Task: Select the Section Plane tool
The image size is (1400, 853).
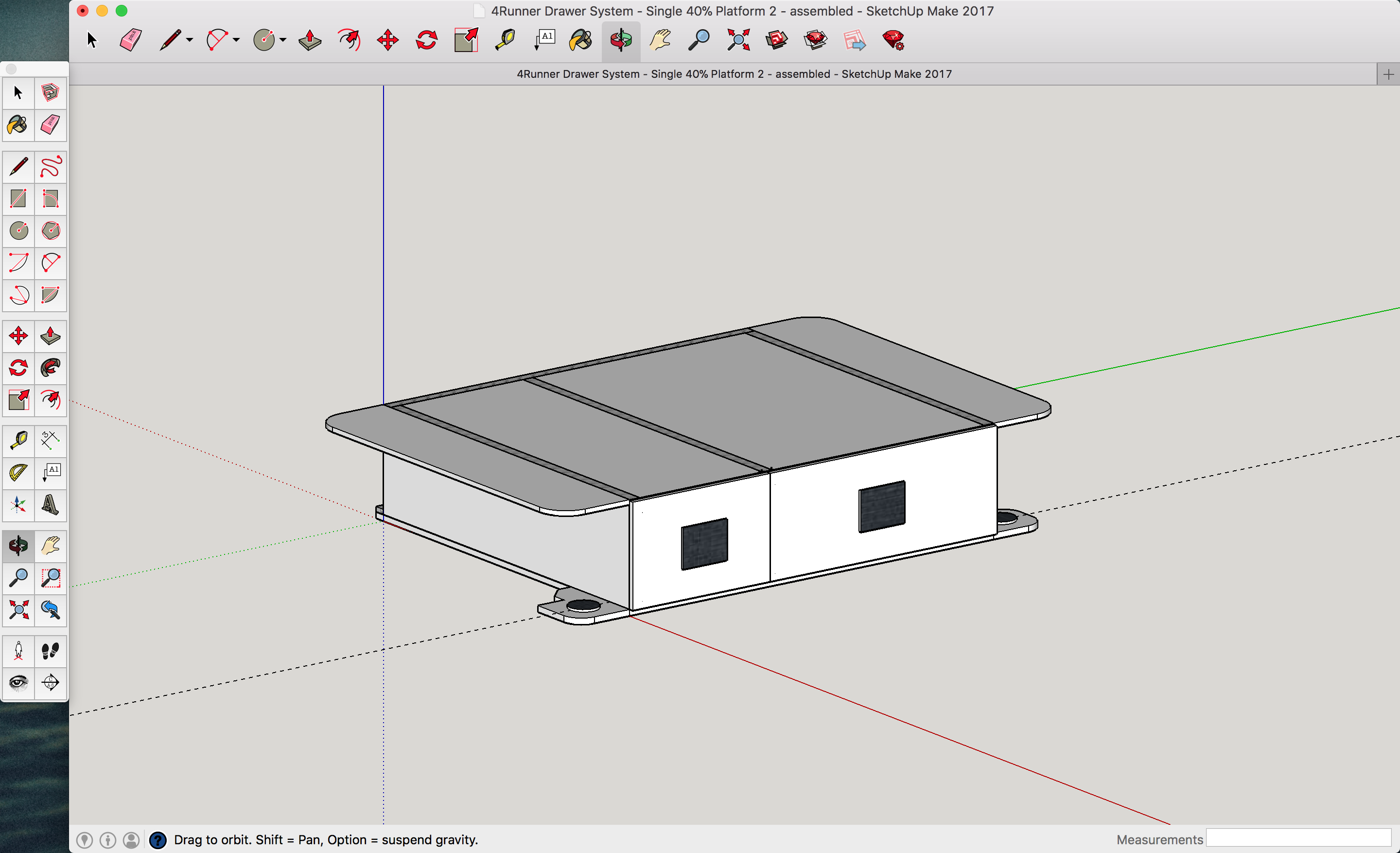Action: click(51, 682)
